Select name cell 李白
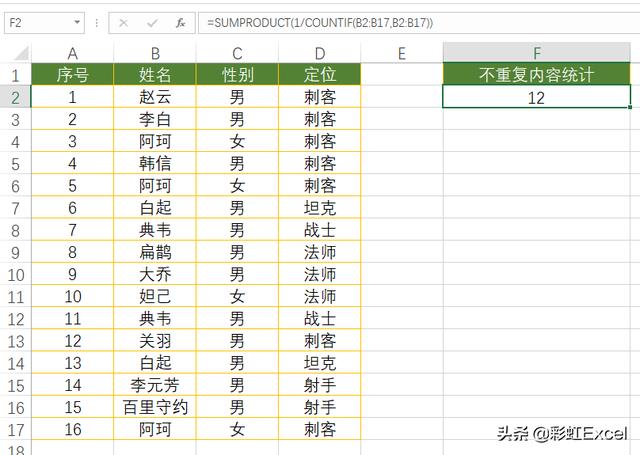This screenshot has height=455, width=640. pyautogui.click(x=155, y=119)
